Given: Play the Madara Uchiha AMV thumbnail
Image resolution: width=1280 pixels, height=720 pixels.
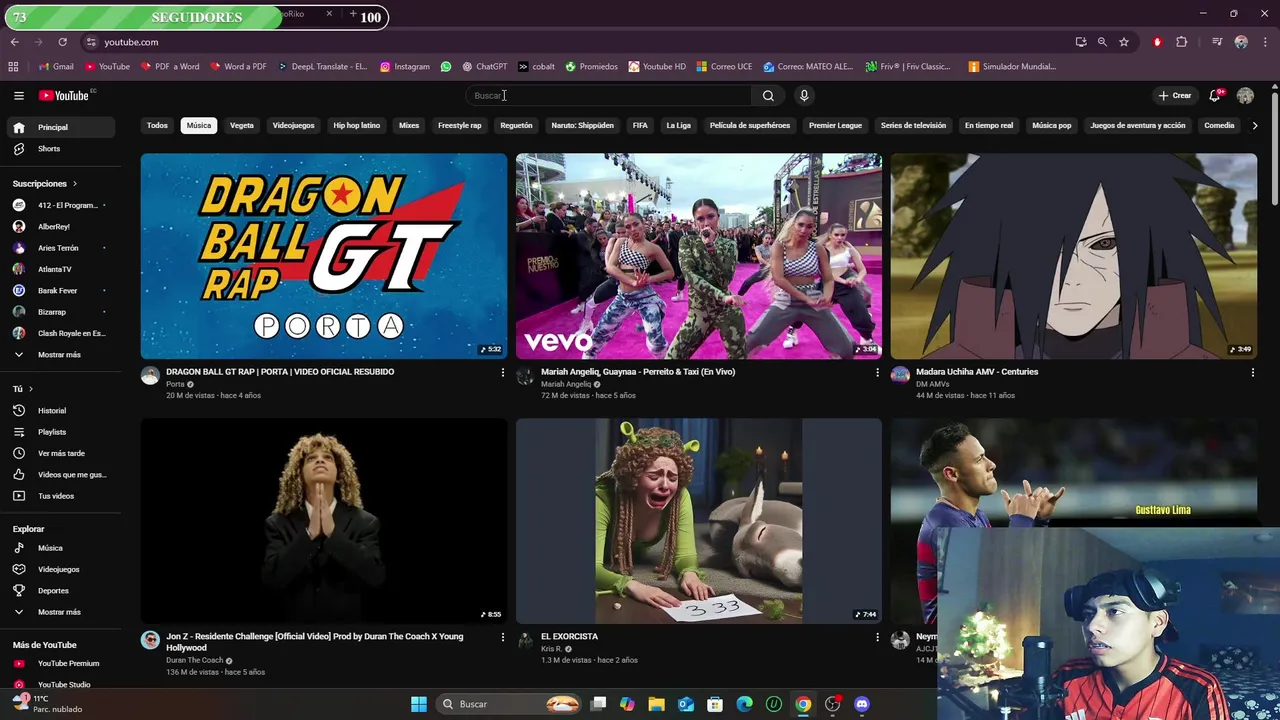Looking at the screenshot, I should click(x=1074, y=256).
